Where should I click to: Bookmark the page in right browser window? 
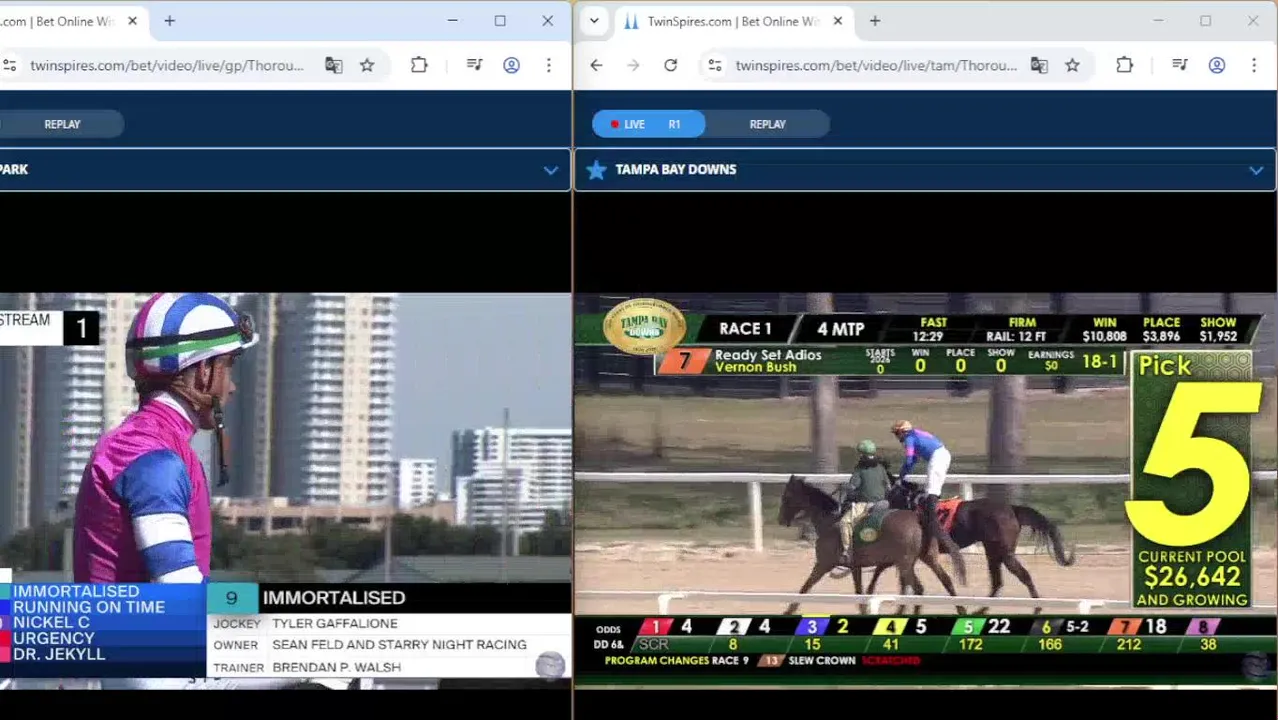pyautogui.click(x=1072, y=65)
